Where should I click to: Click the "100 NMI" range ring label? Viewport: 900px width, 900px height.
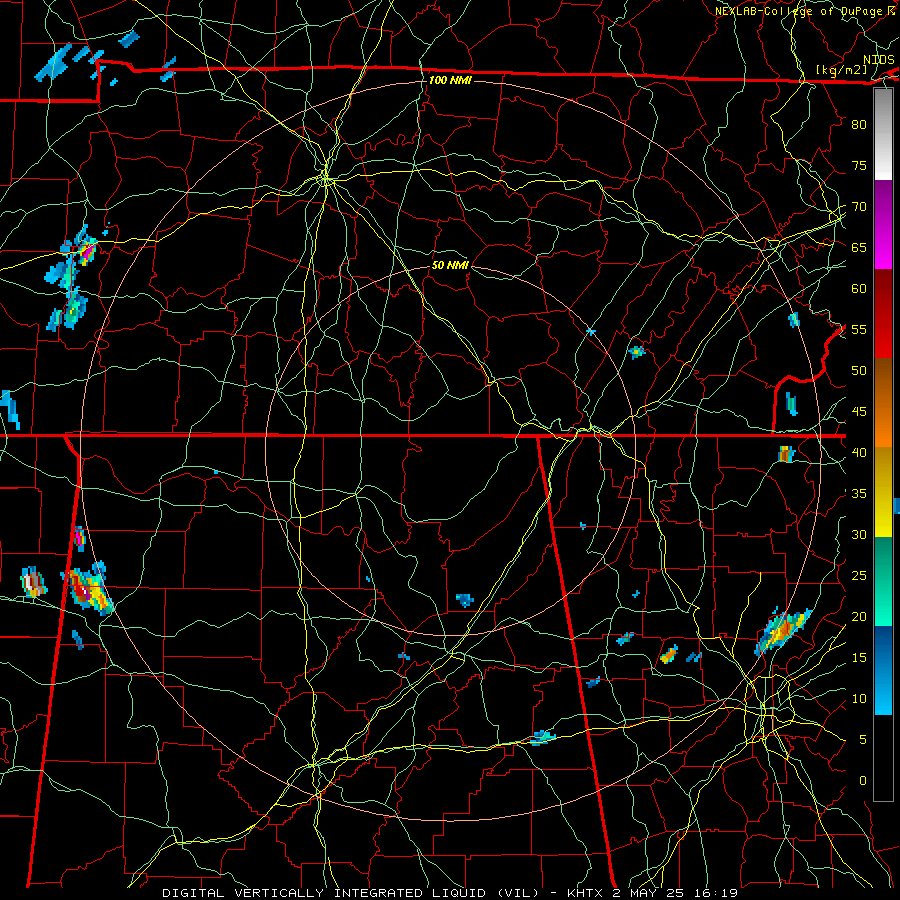(x=450, y=80)
